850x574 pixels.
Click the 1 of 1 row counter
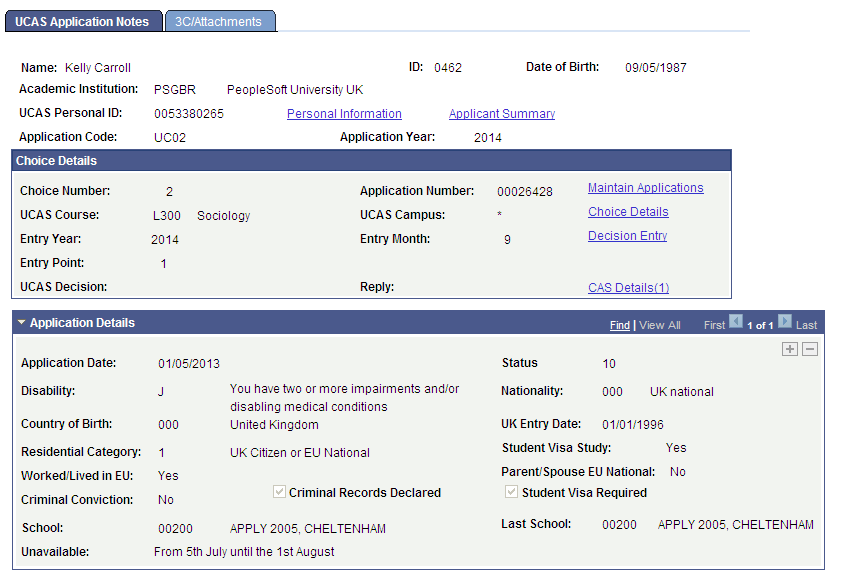tap(760, 325)
